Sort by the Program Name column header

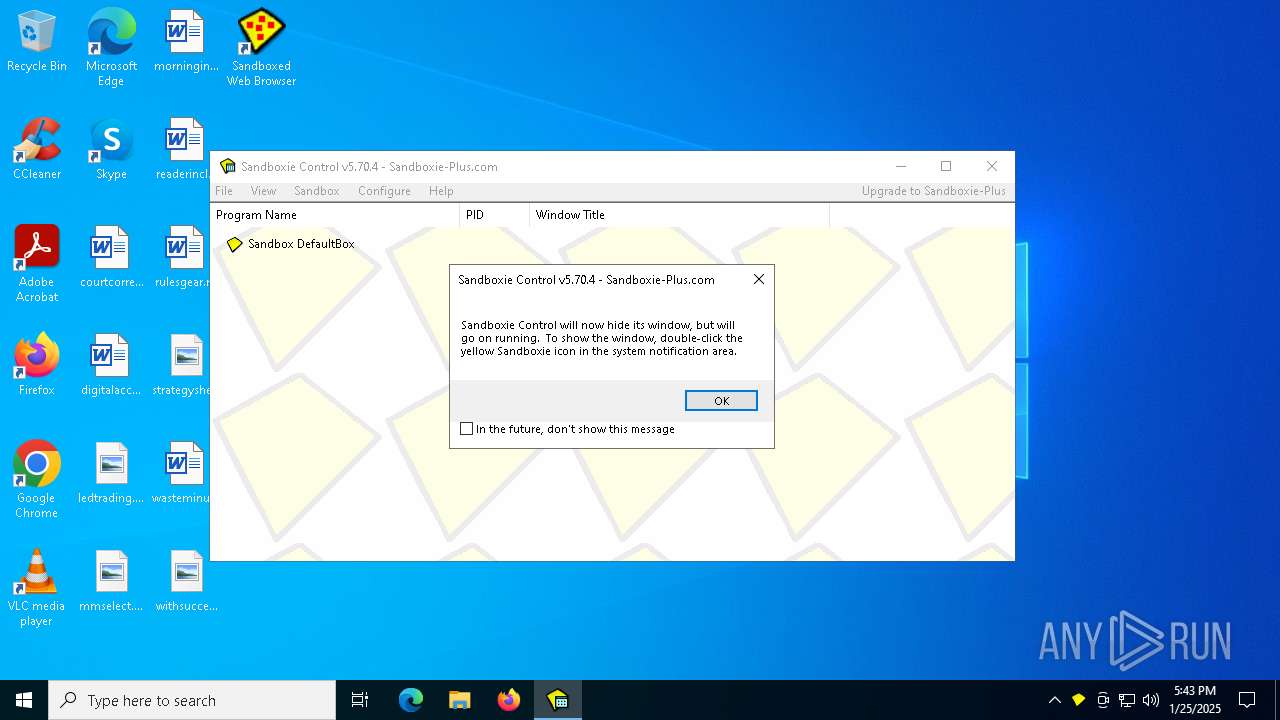(x=335, y=215)
